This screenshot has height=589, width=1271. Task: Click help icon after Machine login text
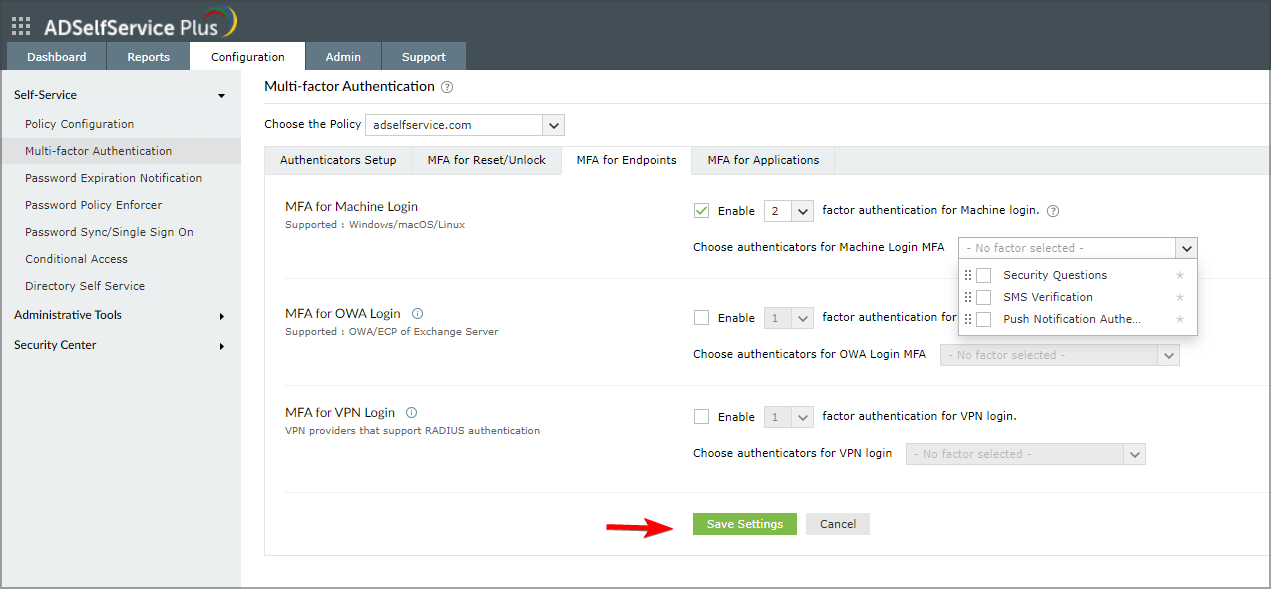1052,211
